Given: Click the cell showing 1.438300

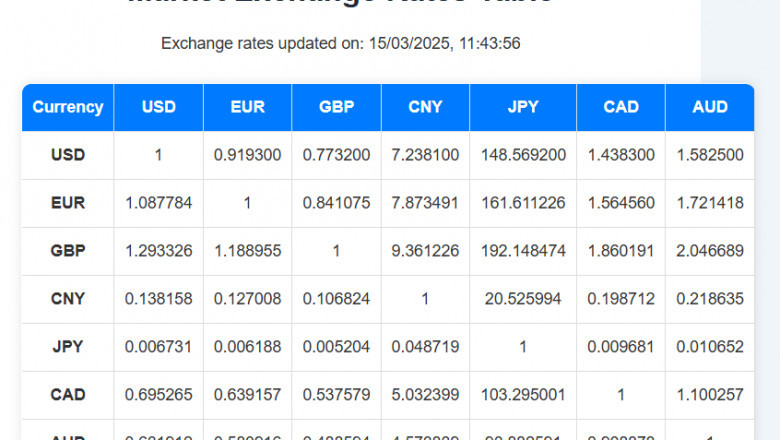Looking at the screenshot, I should (621, 155).
